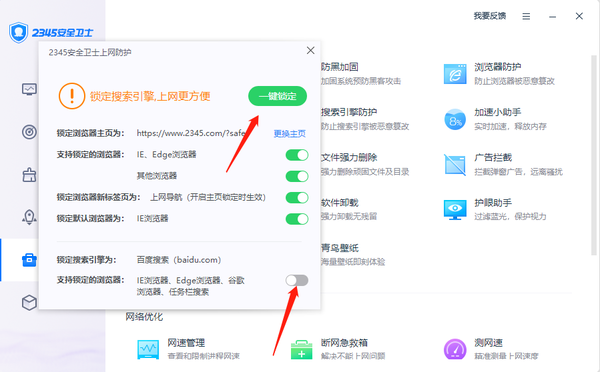Open the cleanup broom icon in sidebar
The height and width of the screenshot is (372, 600).
tap(29, 175)
